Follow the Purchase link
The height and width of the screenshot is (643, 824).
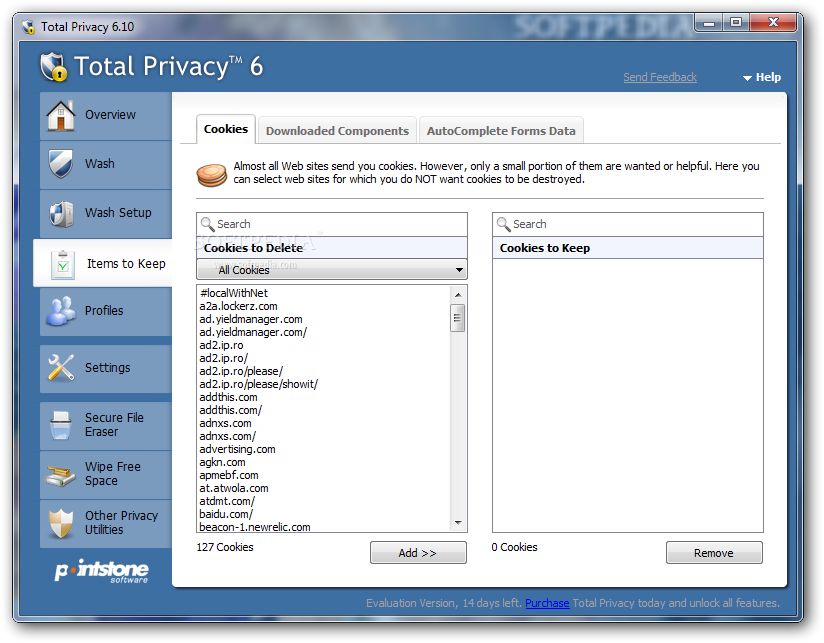tap(547, 603)
